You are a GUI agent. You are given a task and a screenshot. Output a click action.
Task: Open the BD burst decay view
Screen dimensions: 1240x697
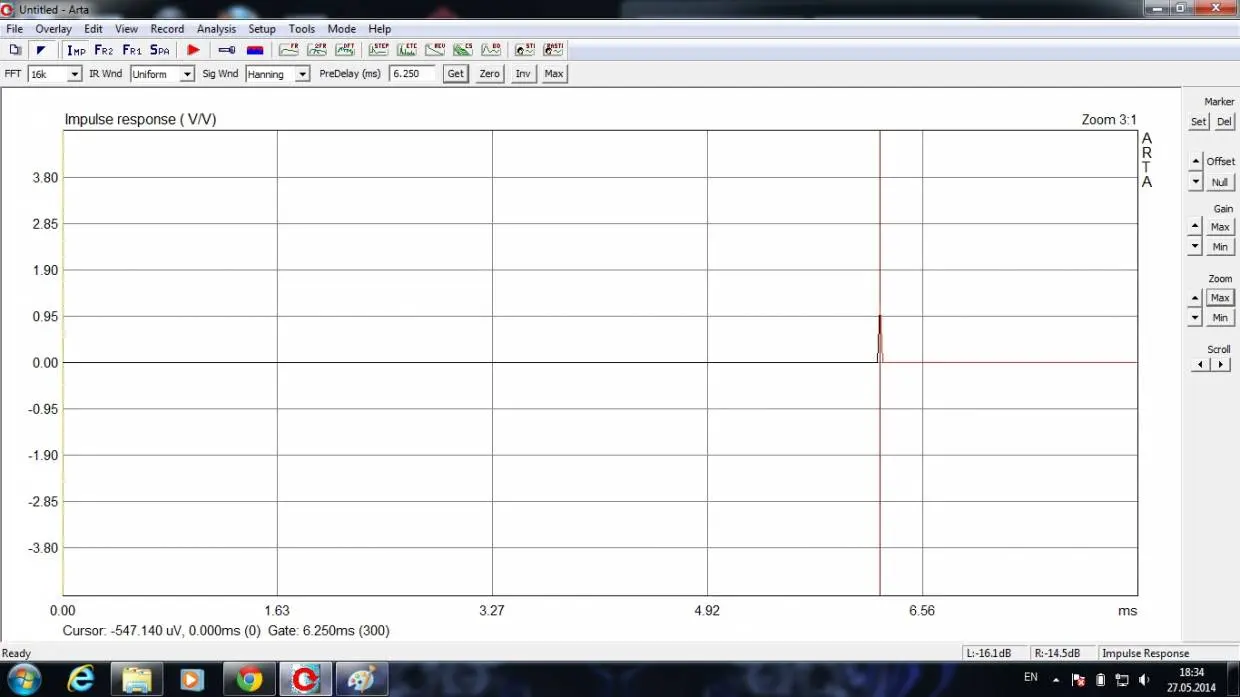pyautogui.click(x=491, y=49)
